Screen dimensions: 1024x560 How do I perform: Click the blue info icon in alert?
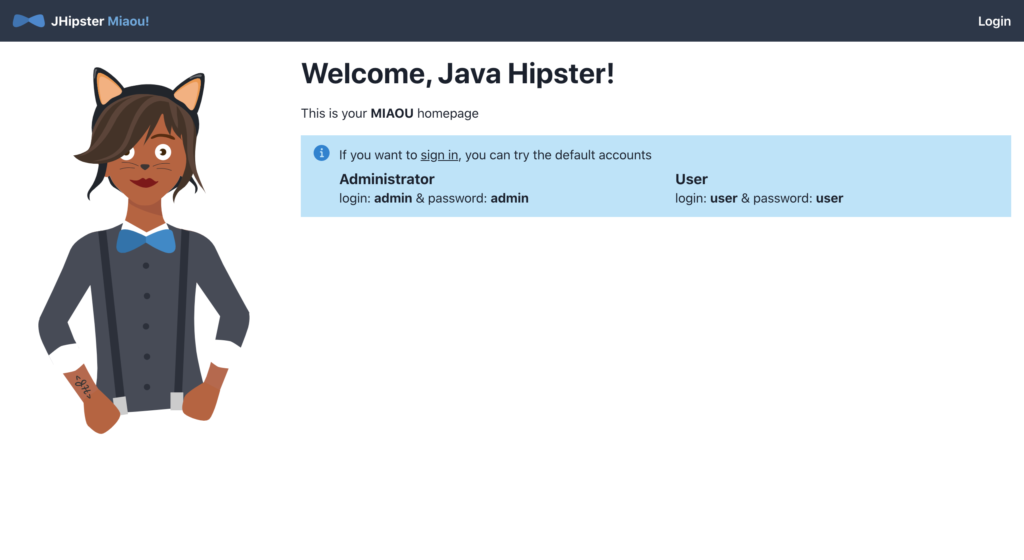[x=321, y=153]
